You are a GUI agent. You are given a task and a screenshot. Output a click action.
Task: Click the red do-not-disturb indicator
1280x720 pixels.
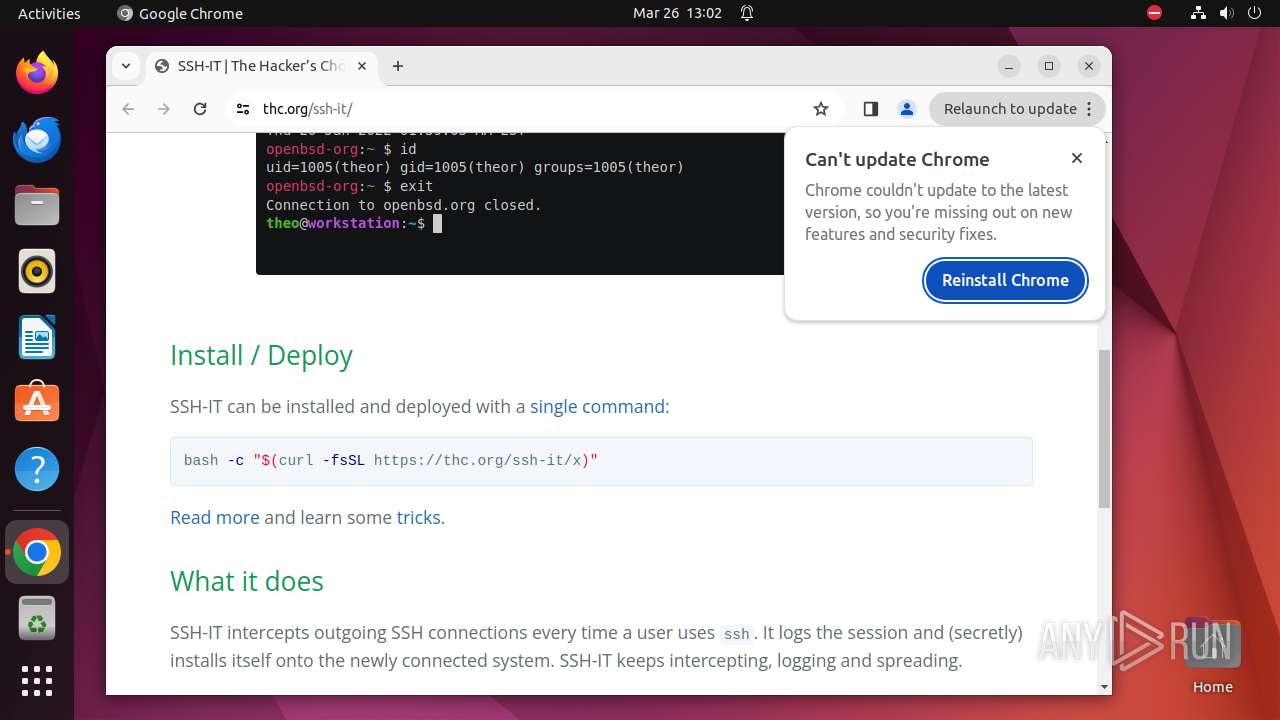(1154, 13)
